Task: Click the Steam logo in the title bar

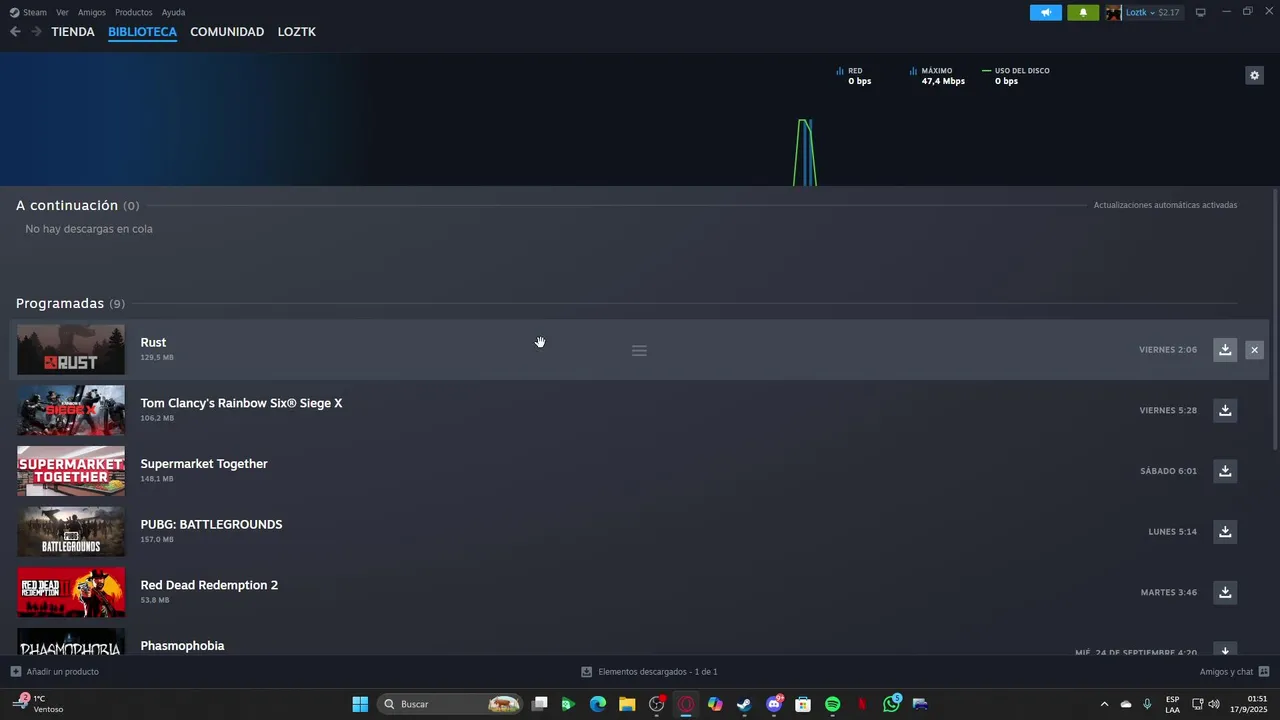Action: (x=14, y=12)
